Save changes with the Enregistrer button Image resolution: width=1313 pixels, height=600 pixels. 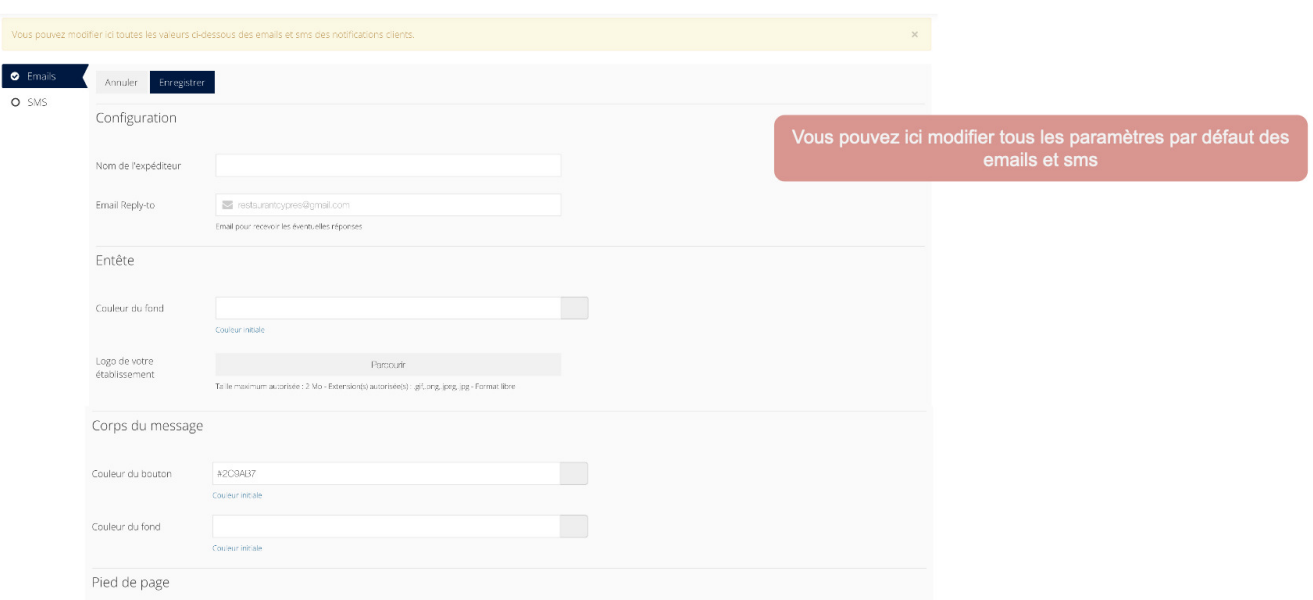pos(182,82)
